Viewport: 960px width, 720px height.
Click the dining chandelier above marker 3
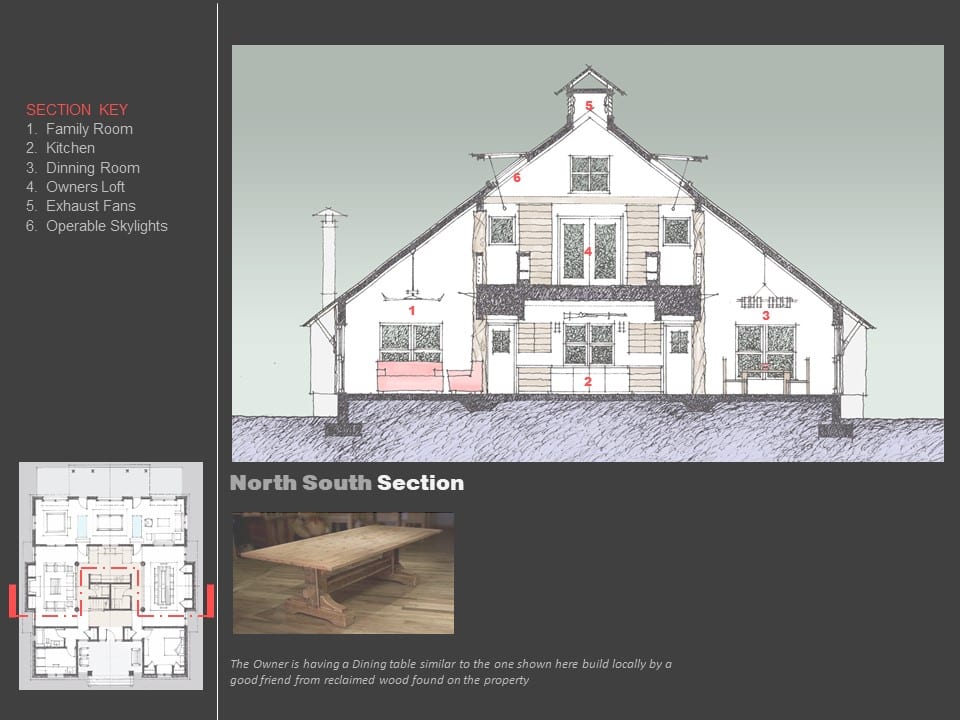(765, 295)
